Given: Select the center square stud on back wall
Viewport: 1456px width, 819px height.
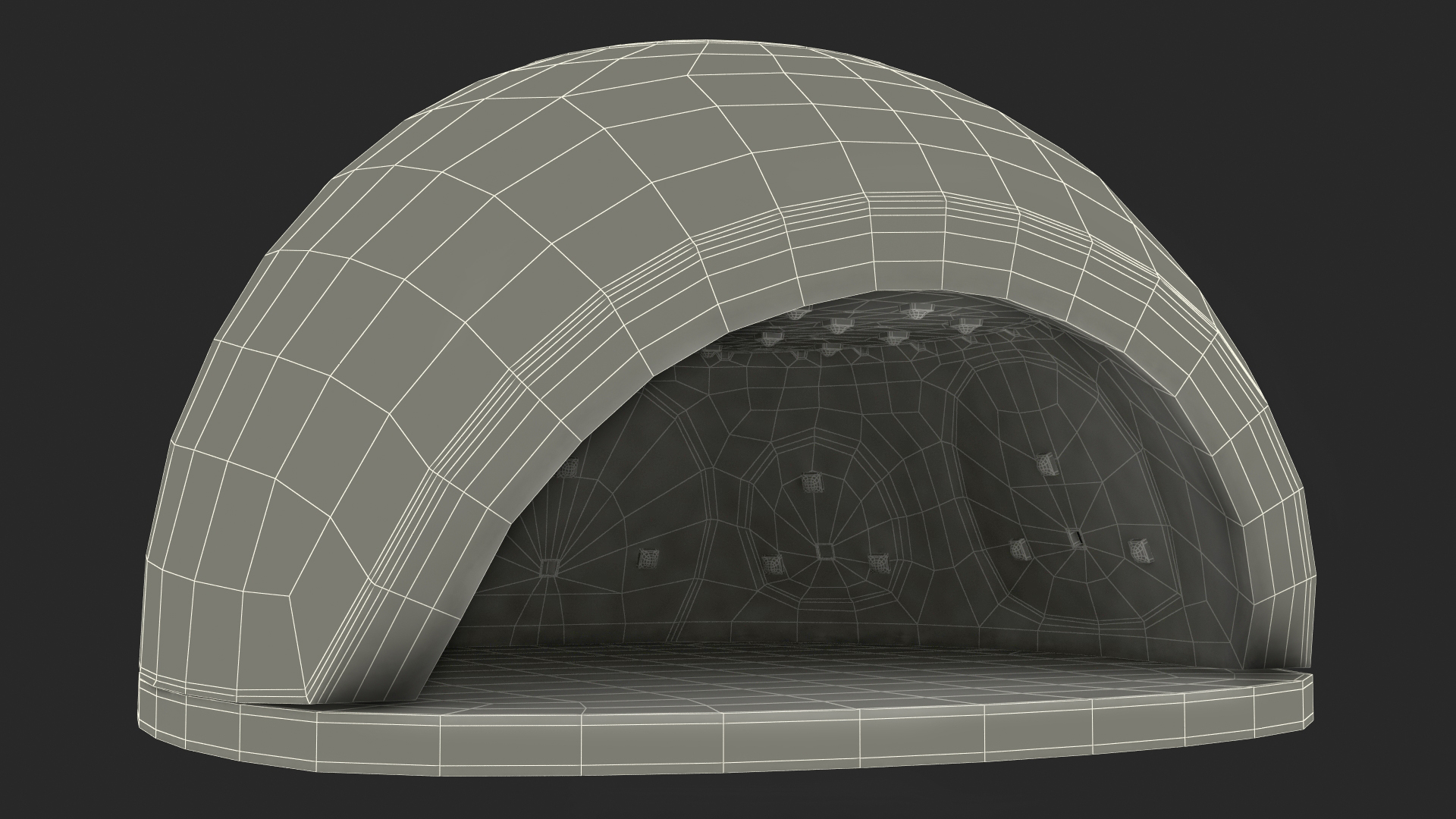Looking at the screenshot, I should (826, 551).
